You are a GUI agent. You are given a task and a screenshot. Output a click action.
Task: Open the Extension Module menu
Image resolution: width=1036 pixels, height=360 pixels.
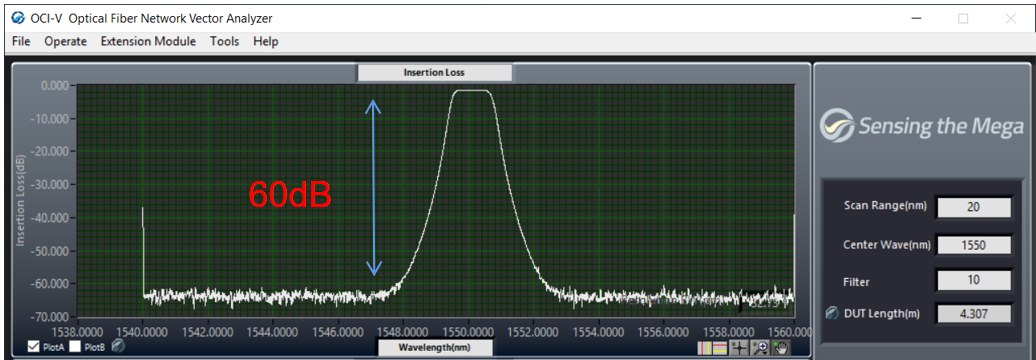148,41
